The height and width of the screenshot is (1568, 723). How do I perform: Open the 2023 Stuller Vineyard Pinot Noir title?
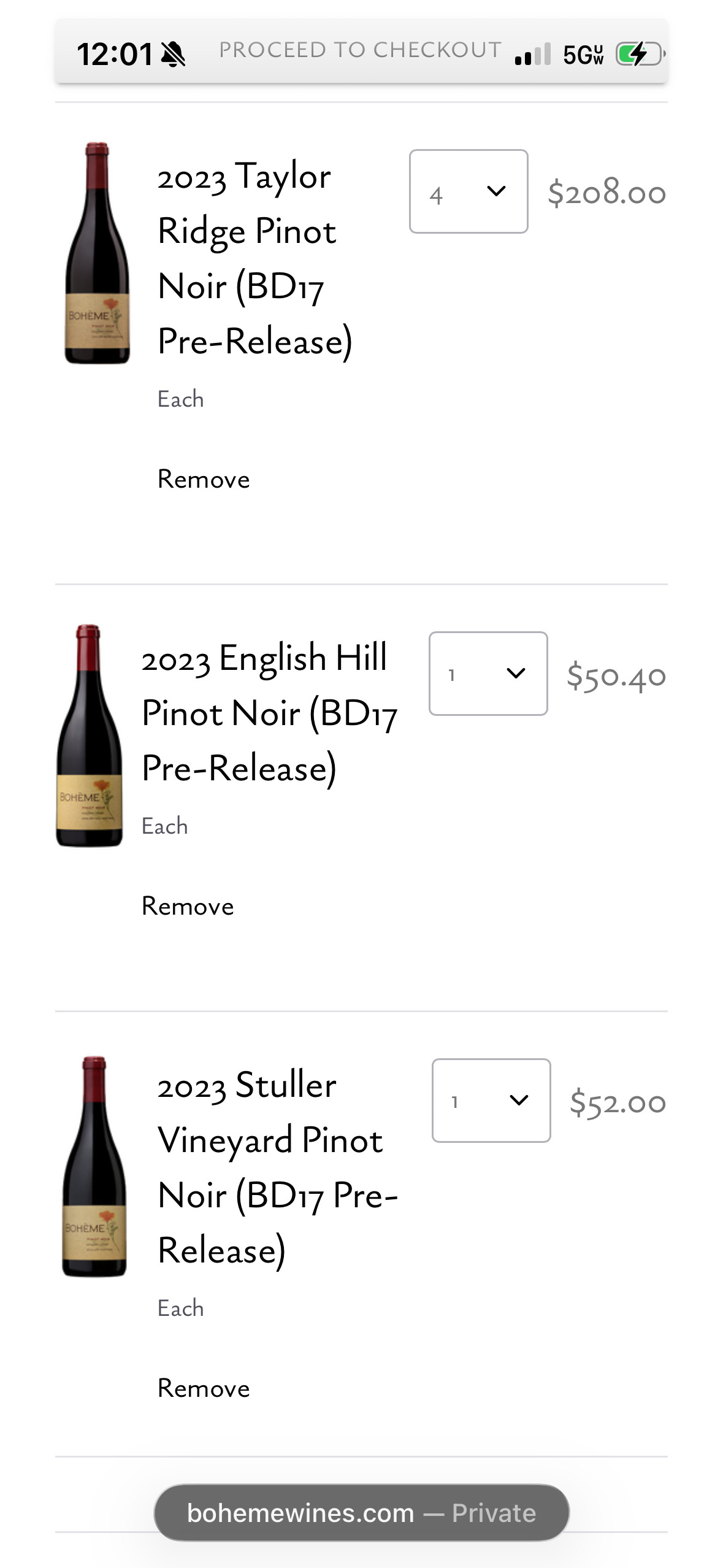(x=277, y=1167)
